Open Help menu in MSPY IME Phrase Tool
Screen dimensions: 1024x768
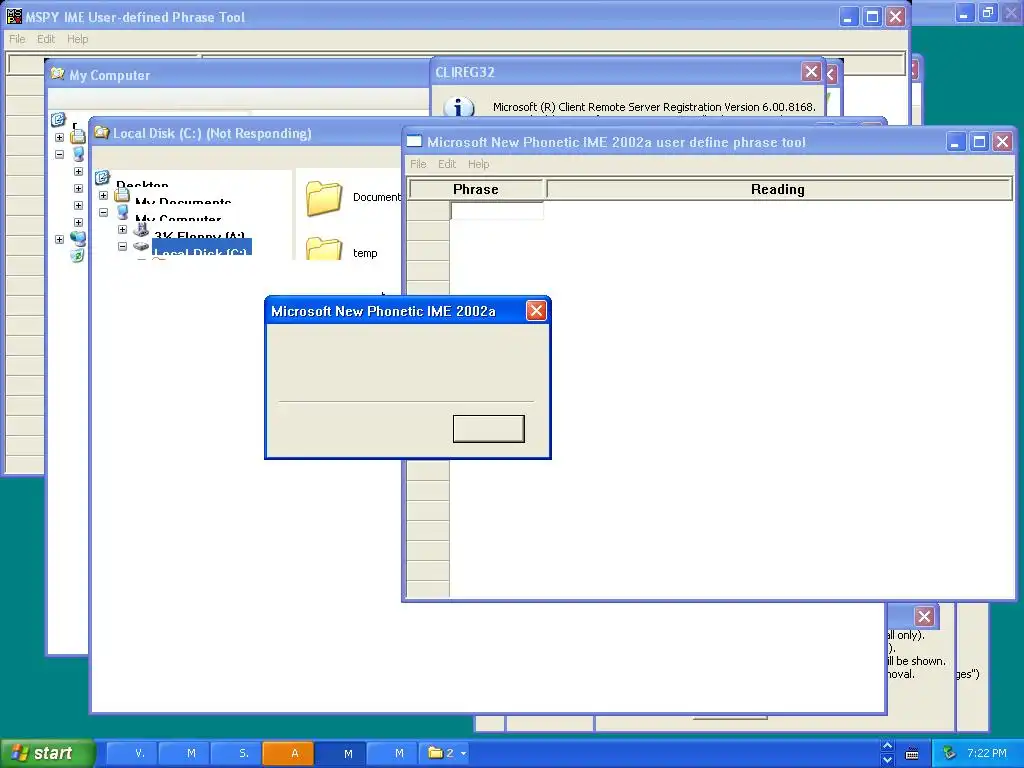click(77, 39)
